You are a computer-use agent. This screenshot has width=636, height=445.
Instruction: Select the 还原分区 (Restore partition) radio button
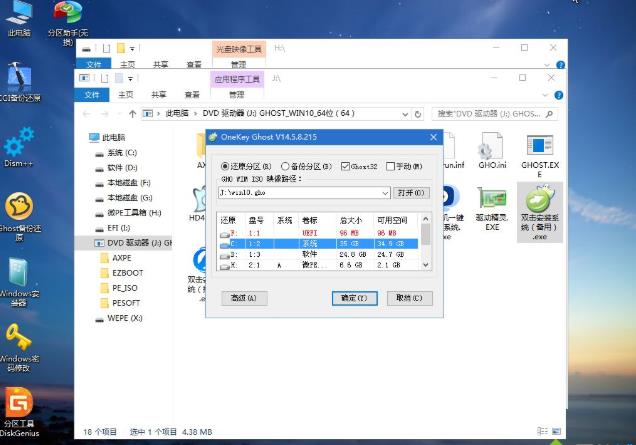coord(224,166)
